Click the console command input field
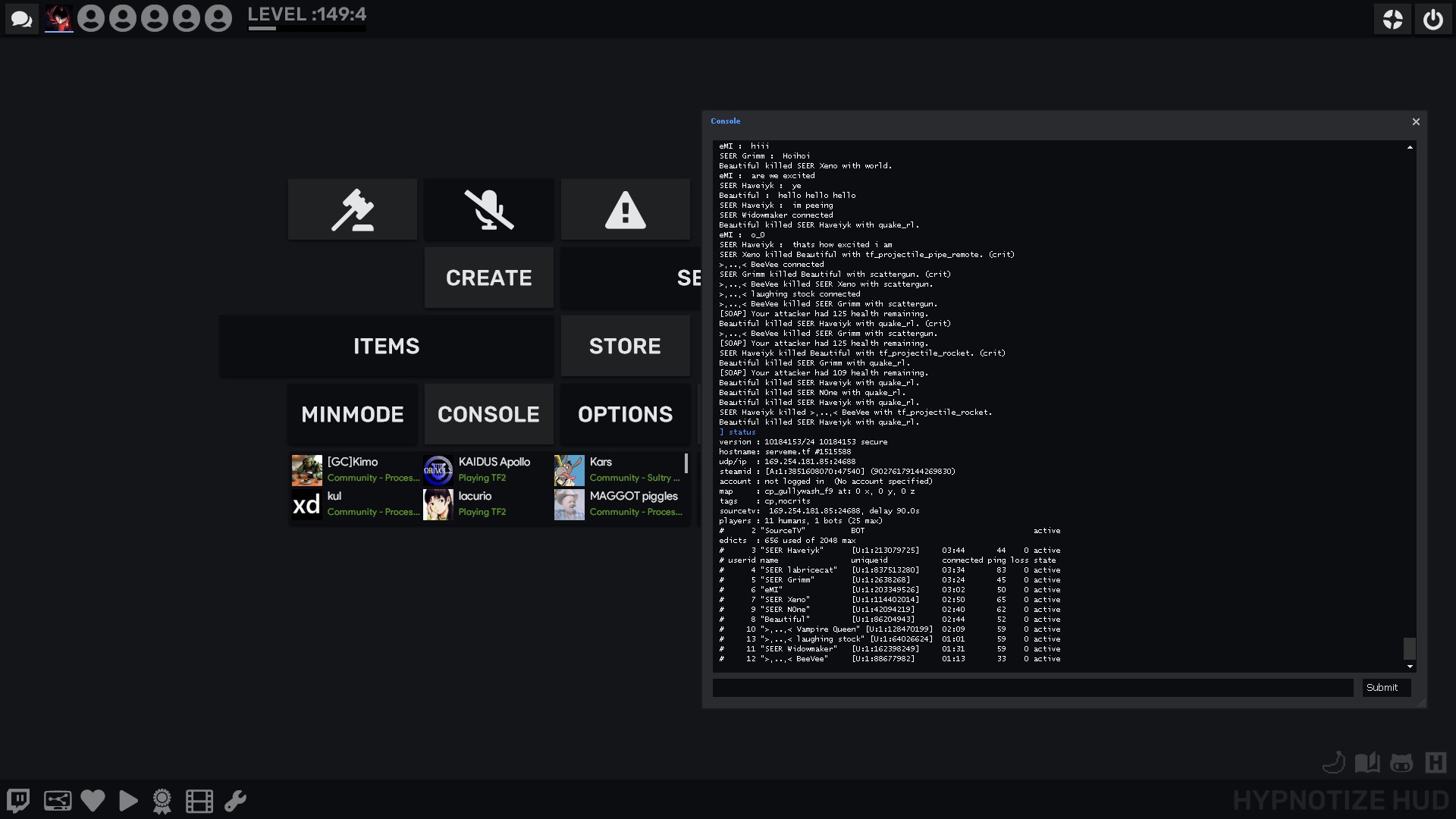This screenshot has height=819, width=1456. point(1032,688)
